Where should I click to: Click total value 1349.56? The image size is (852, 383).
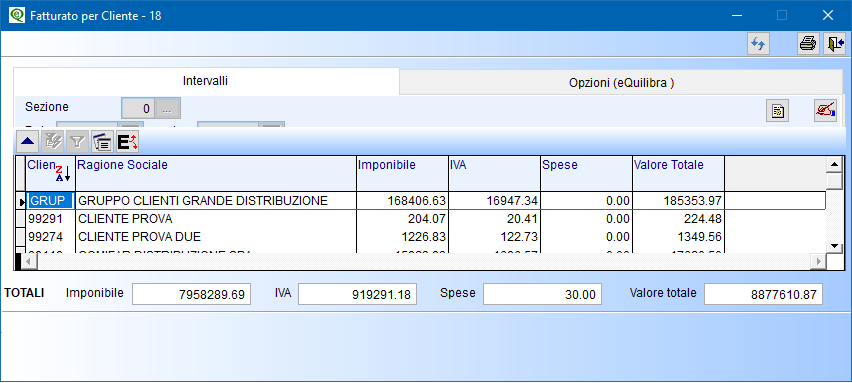tap(678, 237)
